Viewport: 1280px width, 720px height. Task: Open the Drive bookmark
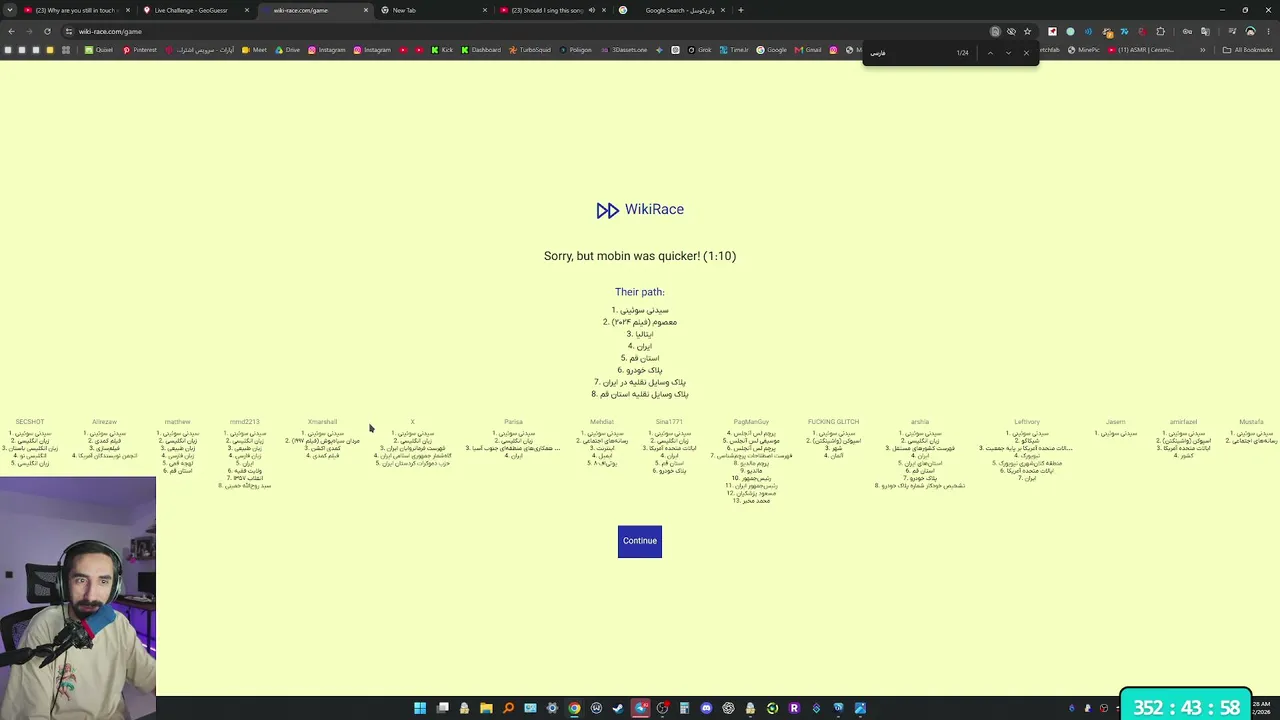[287, 50]
